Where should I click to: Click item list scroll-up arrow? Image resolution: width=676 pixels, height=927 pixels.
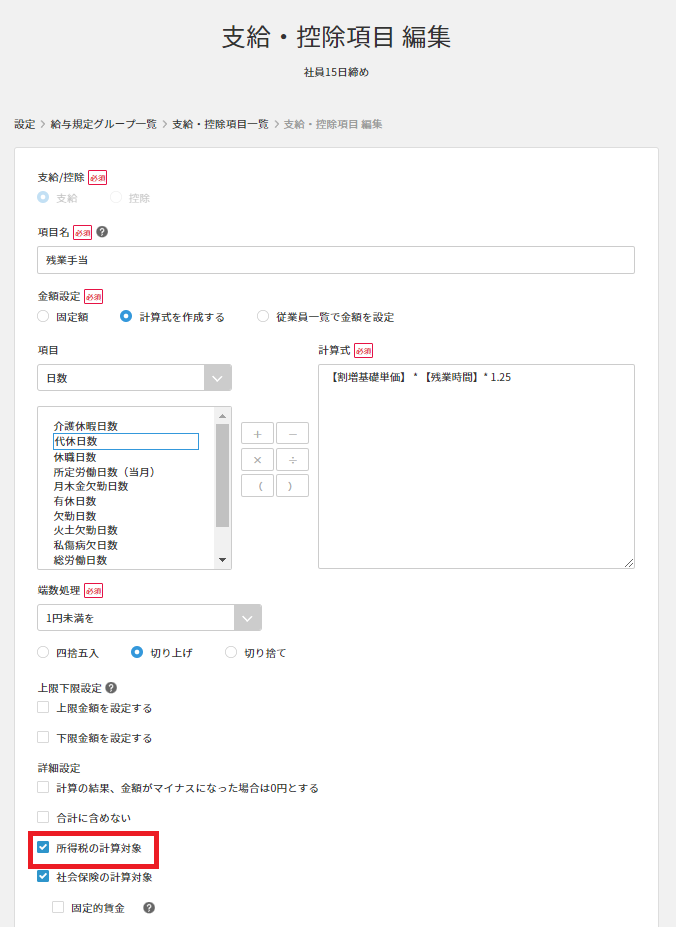coord(222,416)
